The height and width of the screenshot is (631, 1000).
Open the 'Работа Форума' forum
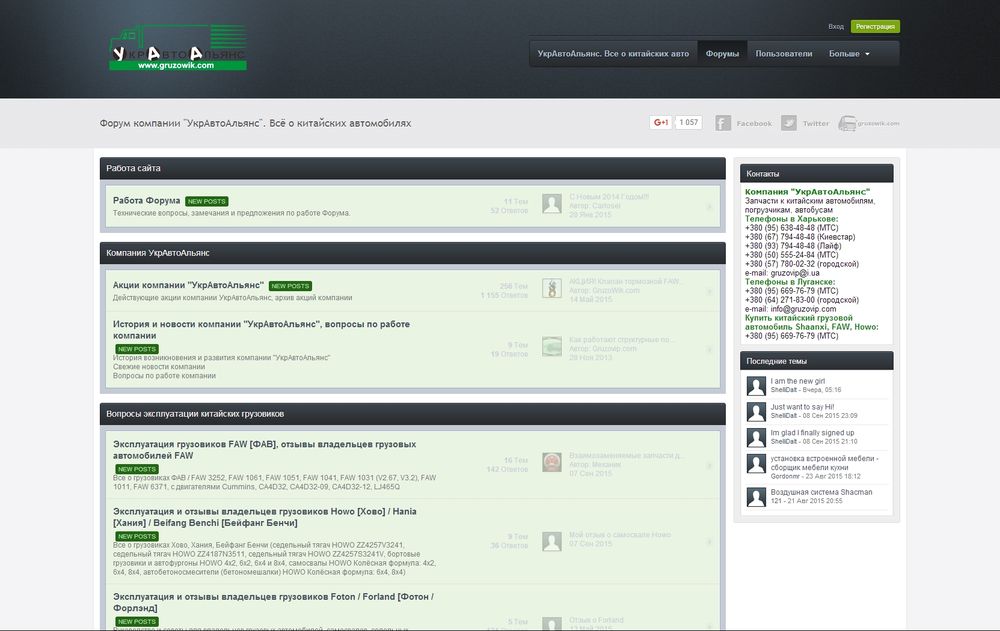pos(146,200)
